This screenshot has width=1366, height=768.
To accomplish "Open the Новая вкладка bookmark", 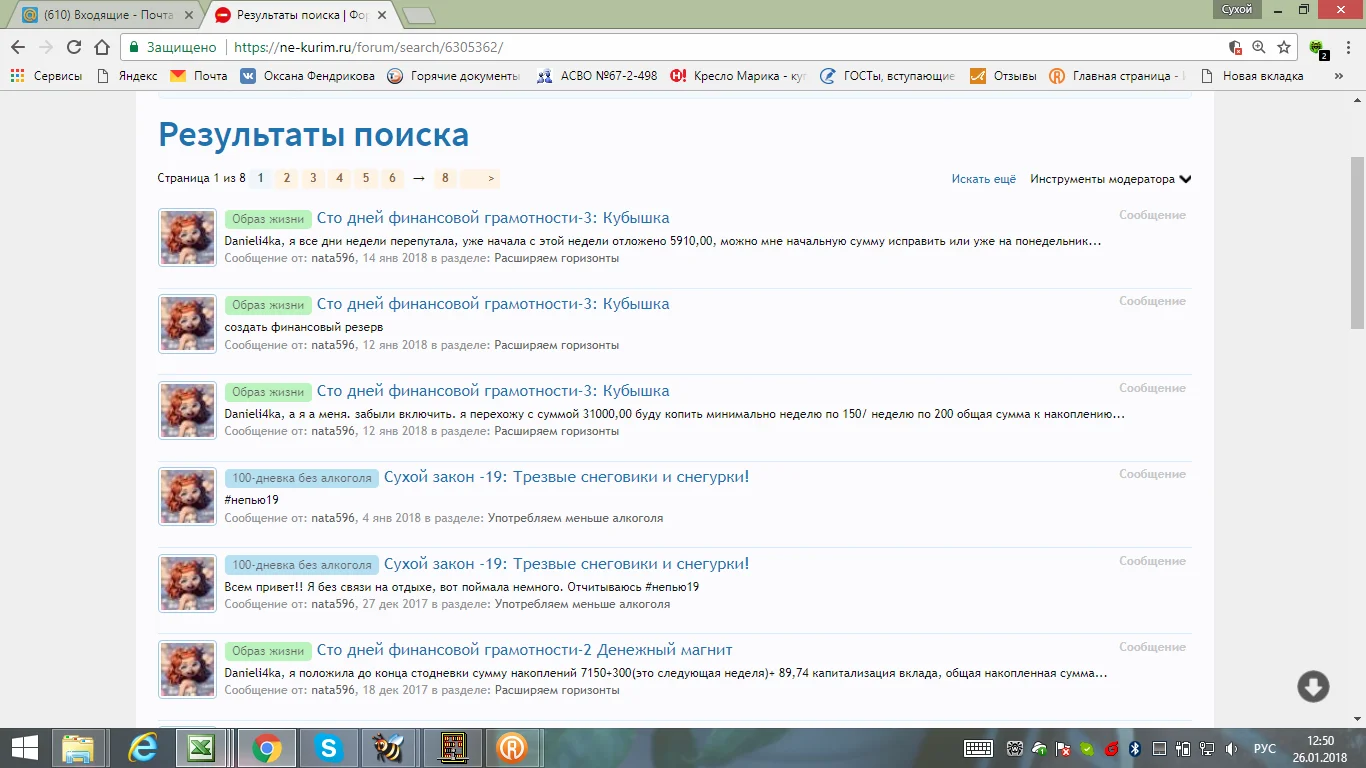I will (1251, 76).
